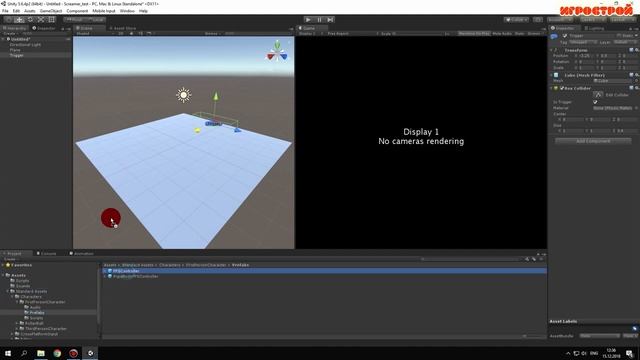Open the Account dropdown
The height and width of the screenshot is (360, 640).
560,20
